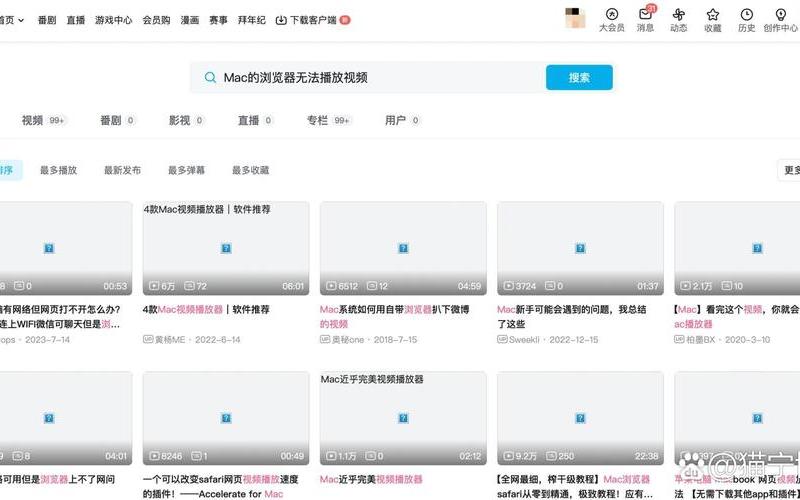The image size is (800, 500).
Task: Open the Accelerate for Mac plugin video title
Action: tap(220, 487)
